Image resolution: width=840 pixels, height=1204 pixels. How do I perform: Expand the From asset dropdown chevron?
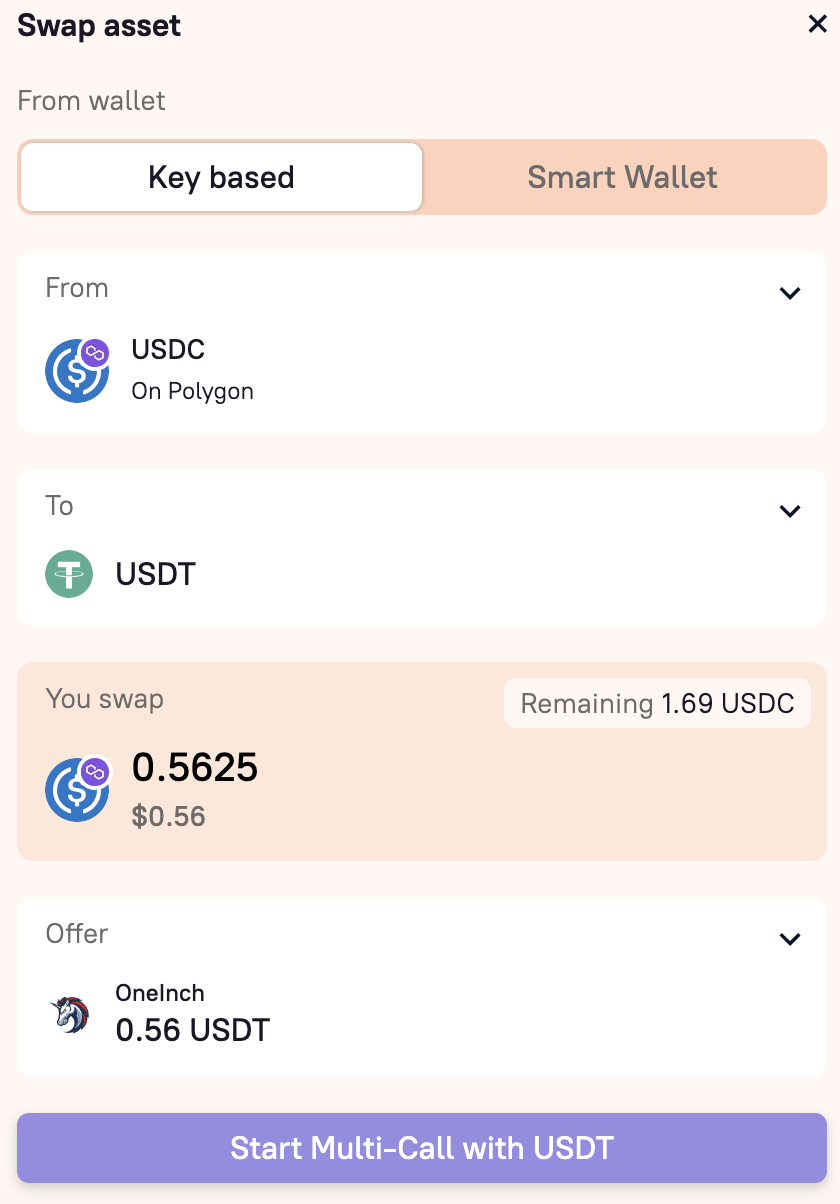790,293
